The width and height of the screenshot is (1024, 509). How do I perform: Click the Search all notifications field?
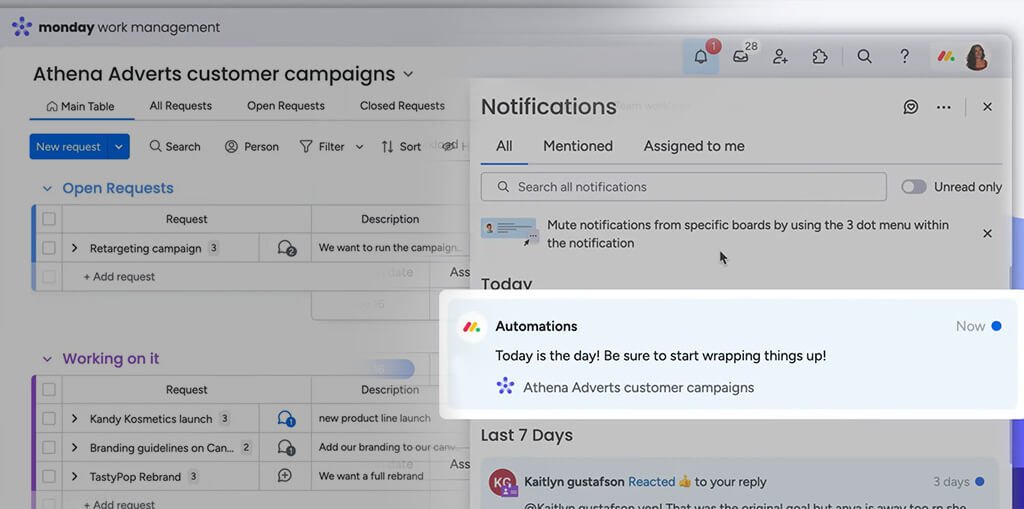point(683,187)
